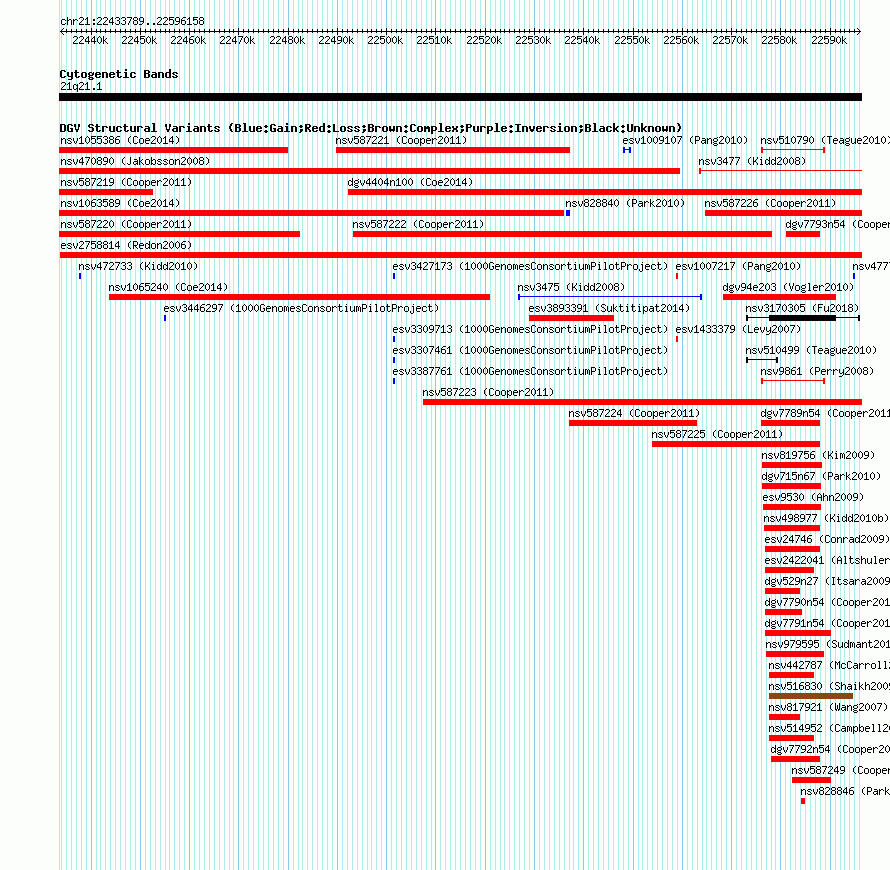Click the nsv3170305 (Fu2018) black bar
890x870 pixels.
point(803,318)
